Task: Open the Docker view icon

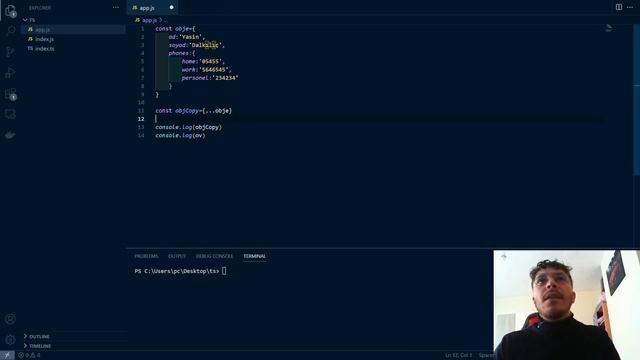Action: tap(10, 135)
